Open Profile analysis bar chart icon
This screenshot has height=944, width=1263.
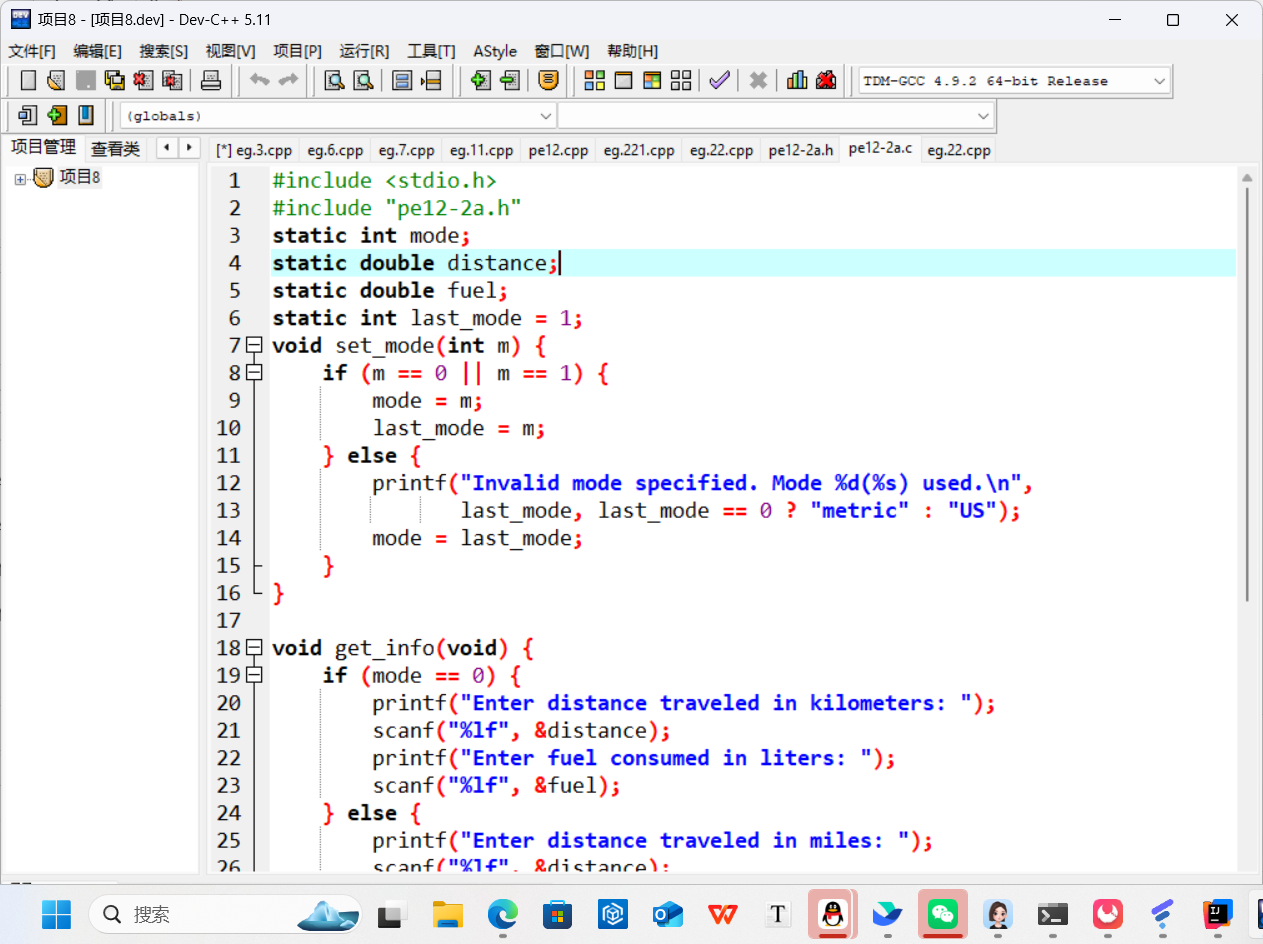tap(797, 81)
